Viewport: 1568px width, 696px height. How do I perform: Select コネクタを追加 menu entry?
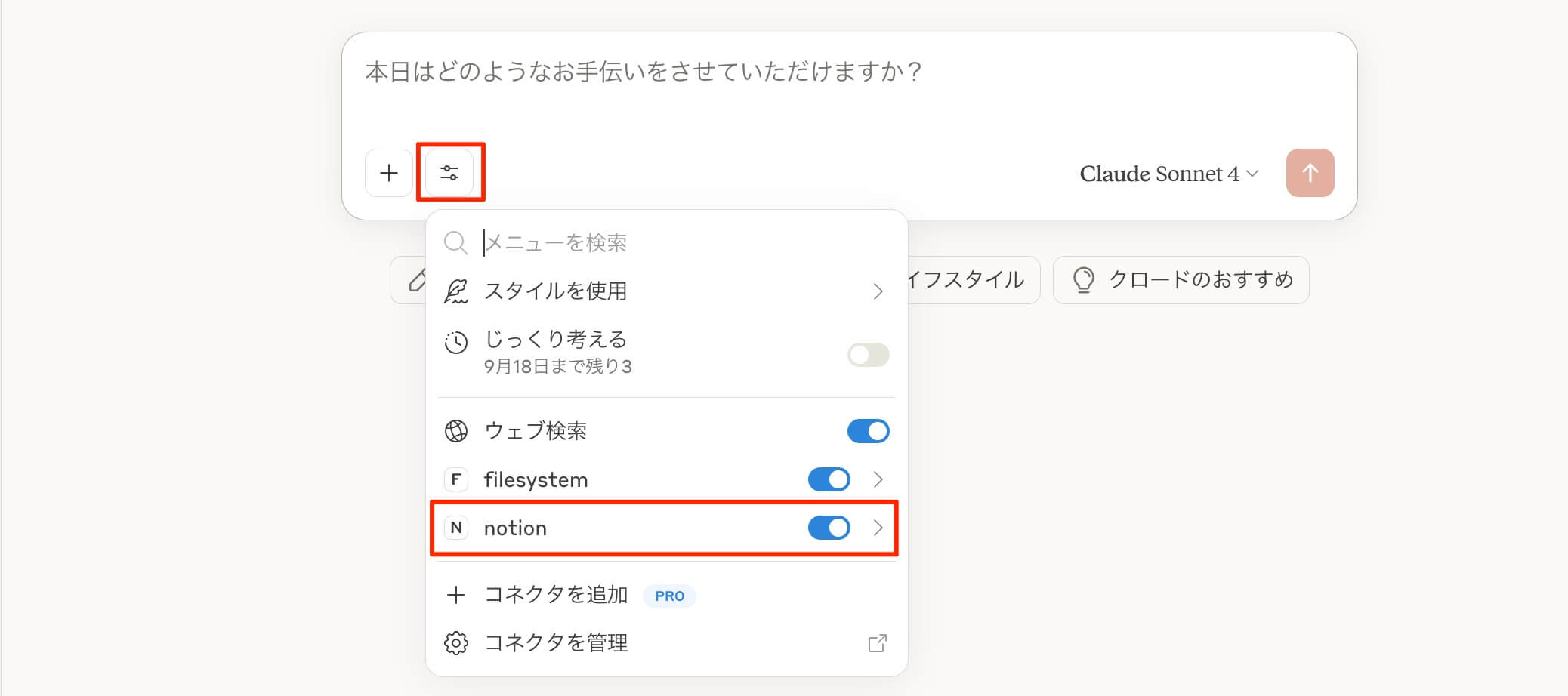click(x=556, y=595)
